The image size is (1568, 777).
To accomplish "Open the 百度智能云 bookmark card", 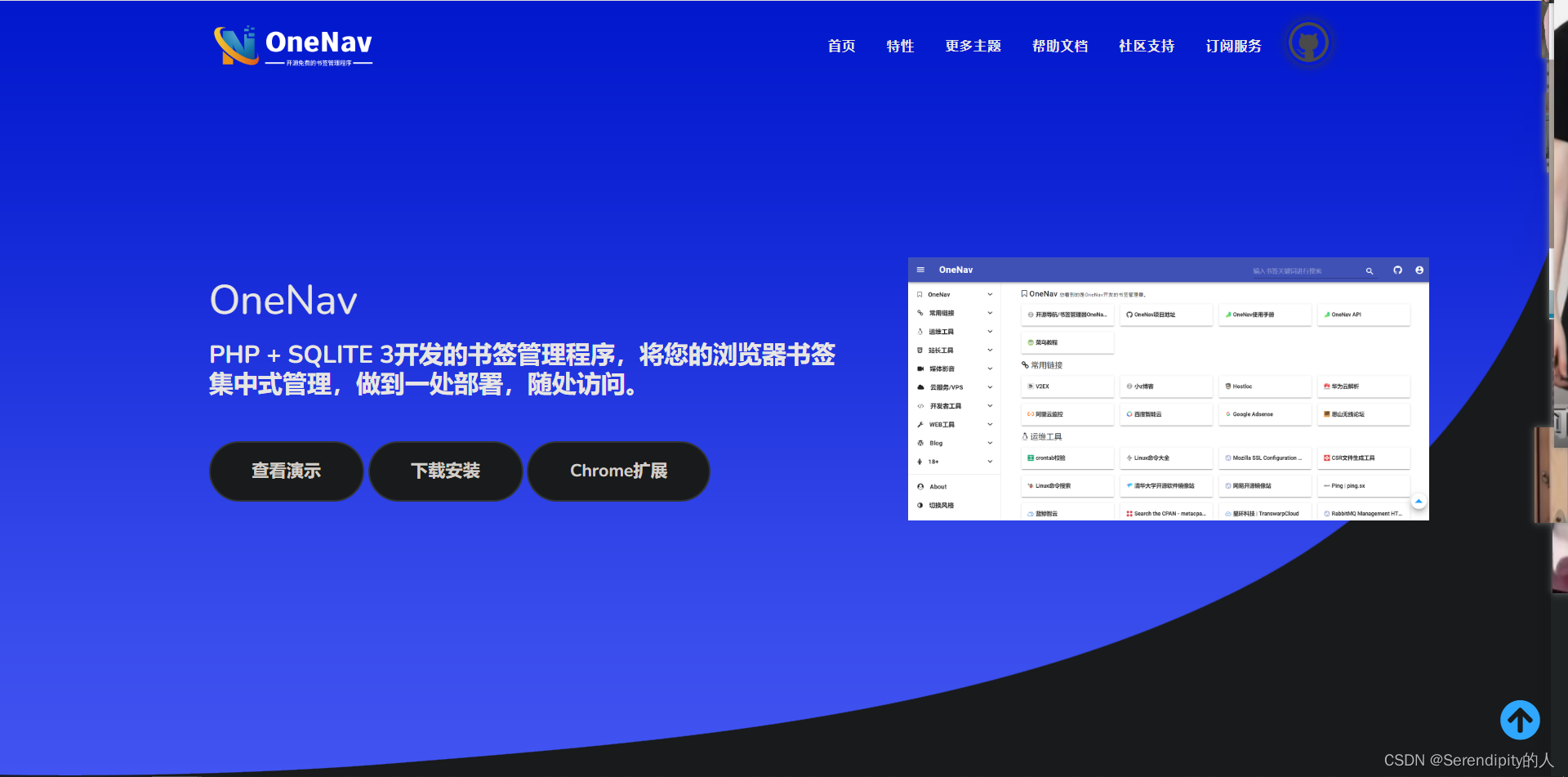I will click(1166, 414).
